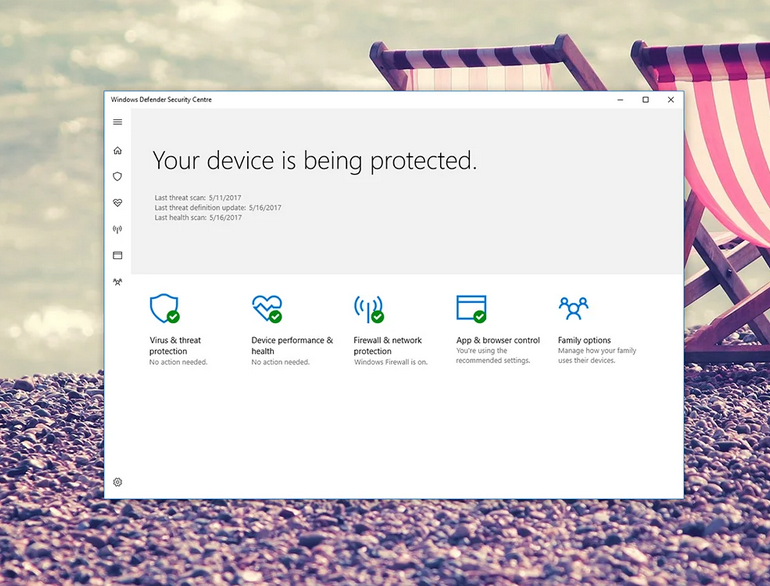The image size is (770, 586).
Task: Close the Windows Defender Security Centre window
Action: click(x=670, y=100)
